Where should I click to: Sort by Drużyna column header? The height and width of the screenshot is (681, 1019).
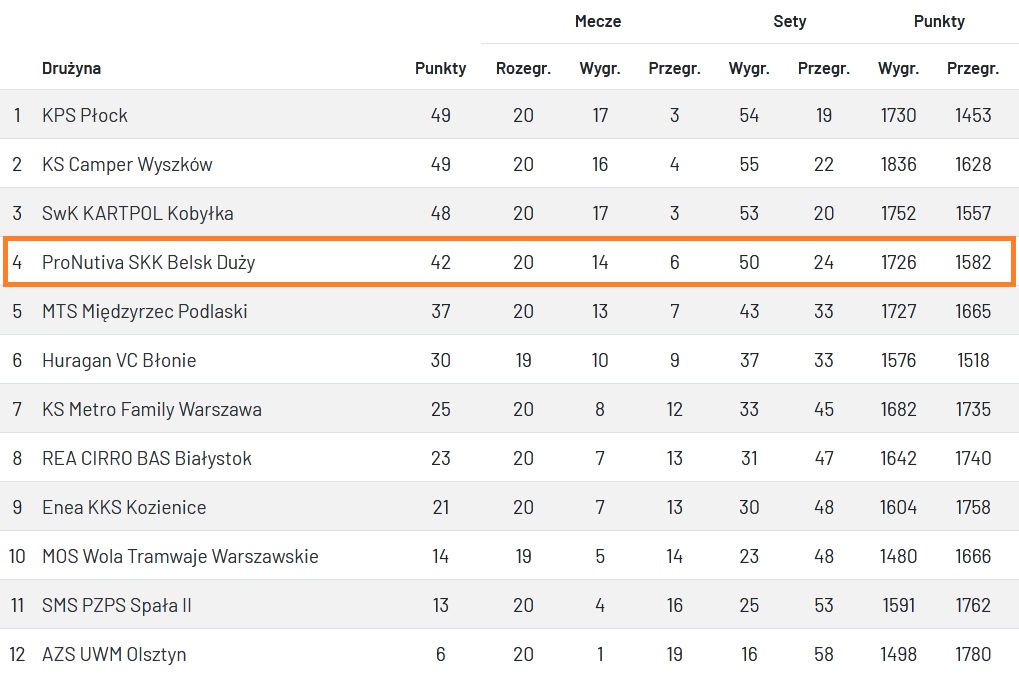[71, 69]
